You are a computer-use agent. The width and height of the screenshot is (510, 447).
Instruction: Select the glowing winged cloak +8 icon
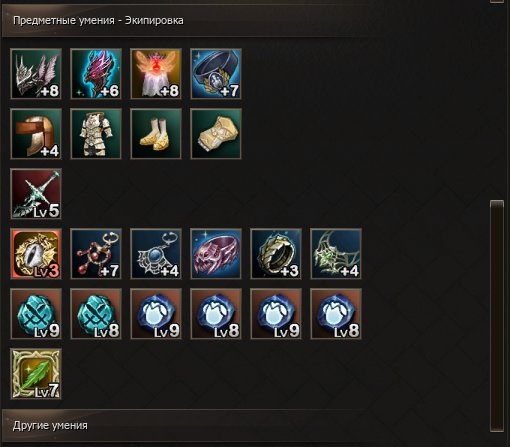click(x=156, y=74)
